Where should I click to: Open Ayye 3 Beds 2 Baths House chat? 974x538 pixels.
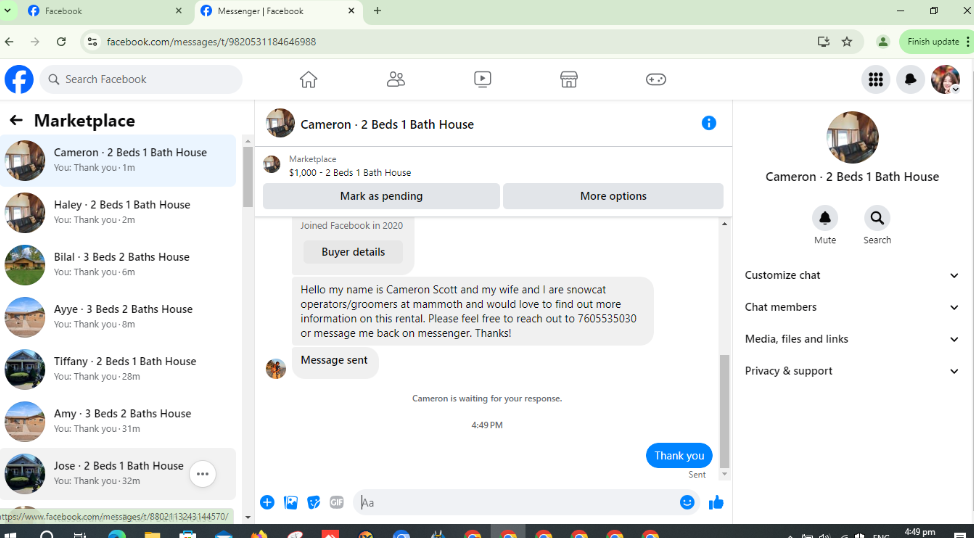[118, 316]
